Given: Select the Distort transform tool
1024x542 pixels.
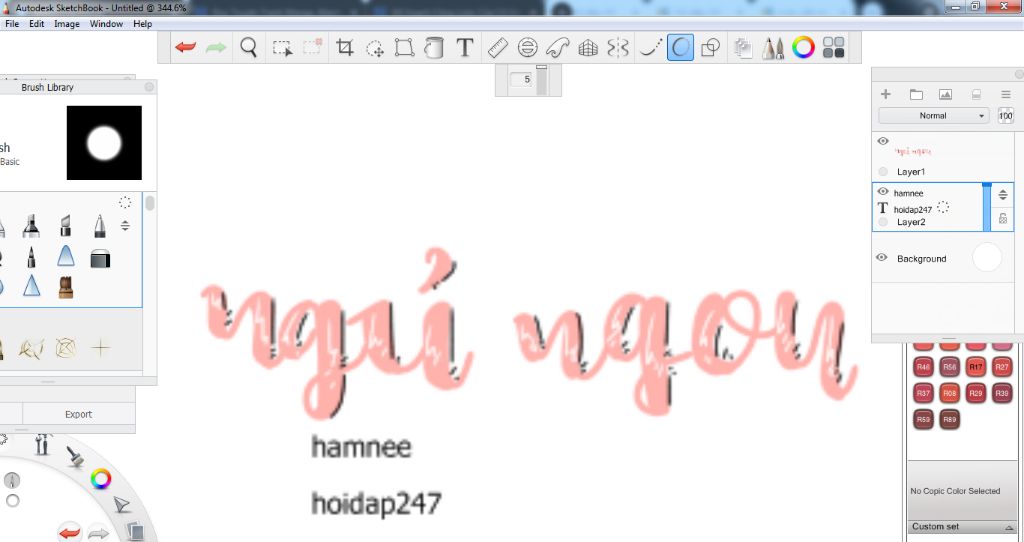Looking at the screenshot, I should click(404, 48).
